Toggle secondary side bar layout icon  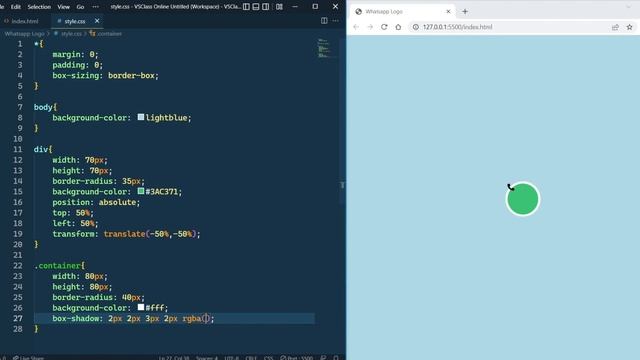click(x=266, y=7)
